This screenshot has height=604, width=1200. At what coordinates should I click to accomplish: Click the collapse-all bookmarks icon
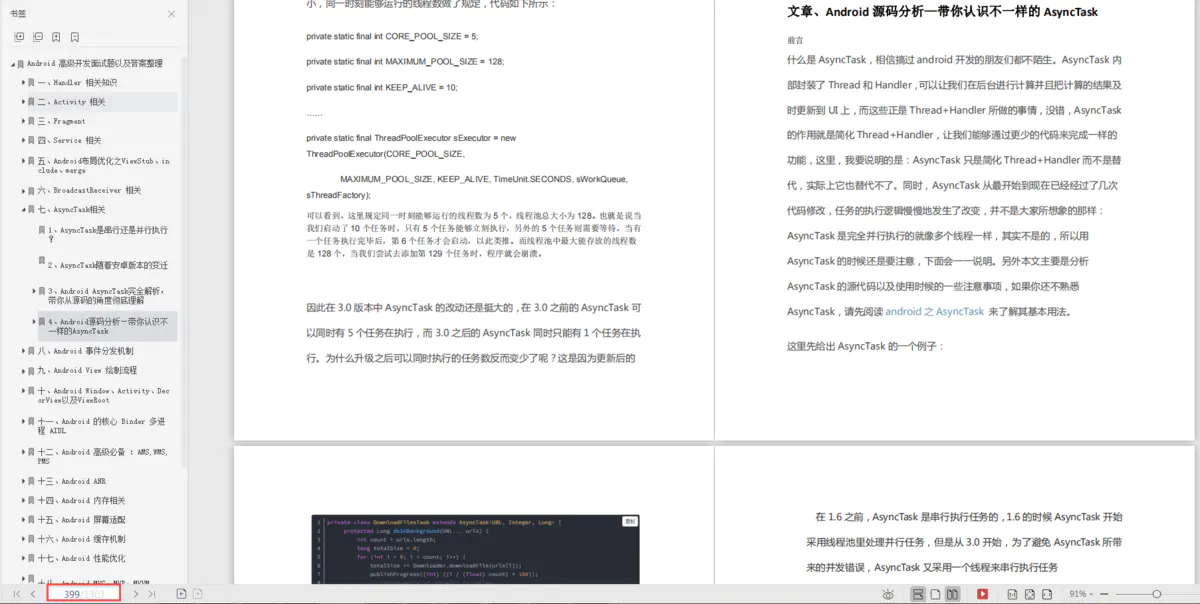pos(38,37)
